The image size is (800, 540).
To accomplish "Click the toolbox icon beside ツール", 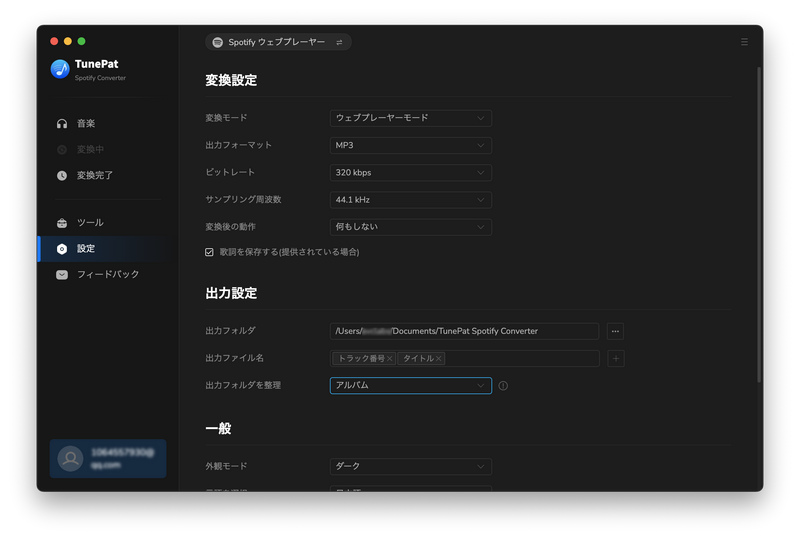I will (x=62, y=223).
